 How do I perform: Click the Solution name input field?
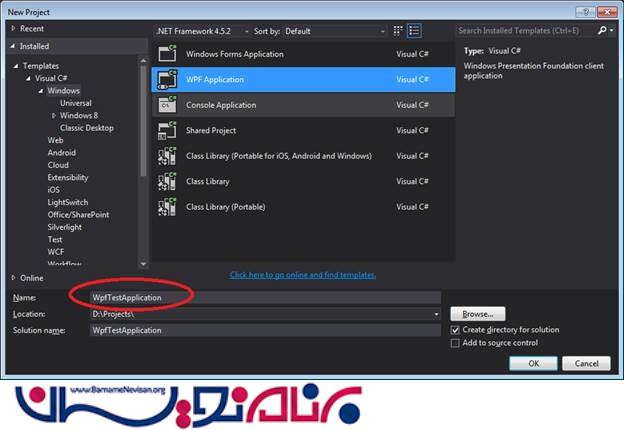265,330
